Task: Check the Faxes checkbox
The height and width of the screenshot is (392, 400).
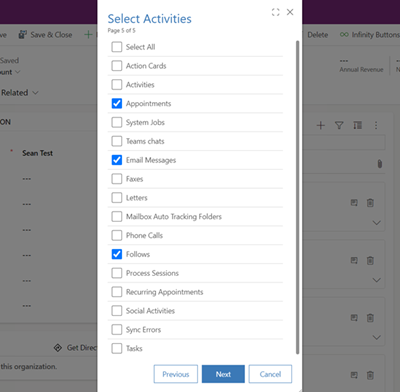Action: pos(117,179)
